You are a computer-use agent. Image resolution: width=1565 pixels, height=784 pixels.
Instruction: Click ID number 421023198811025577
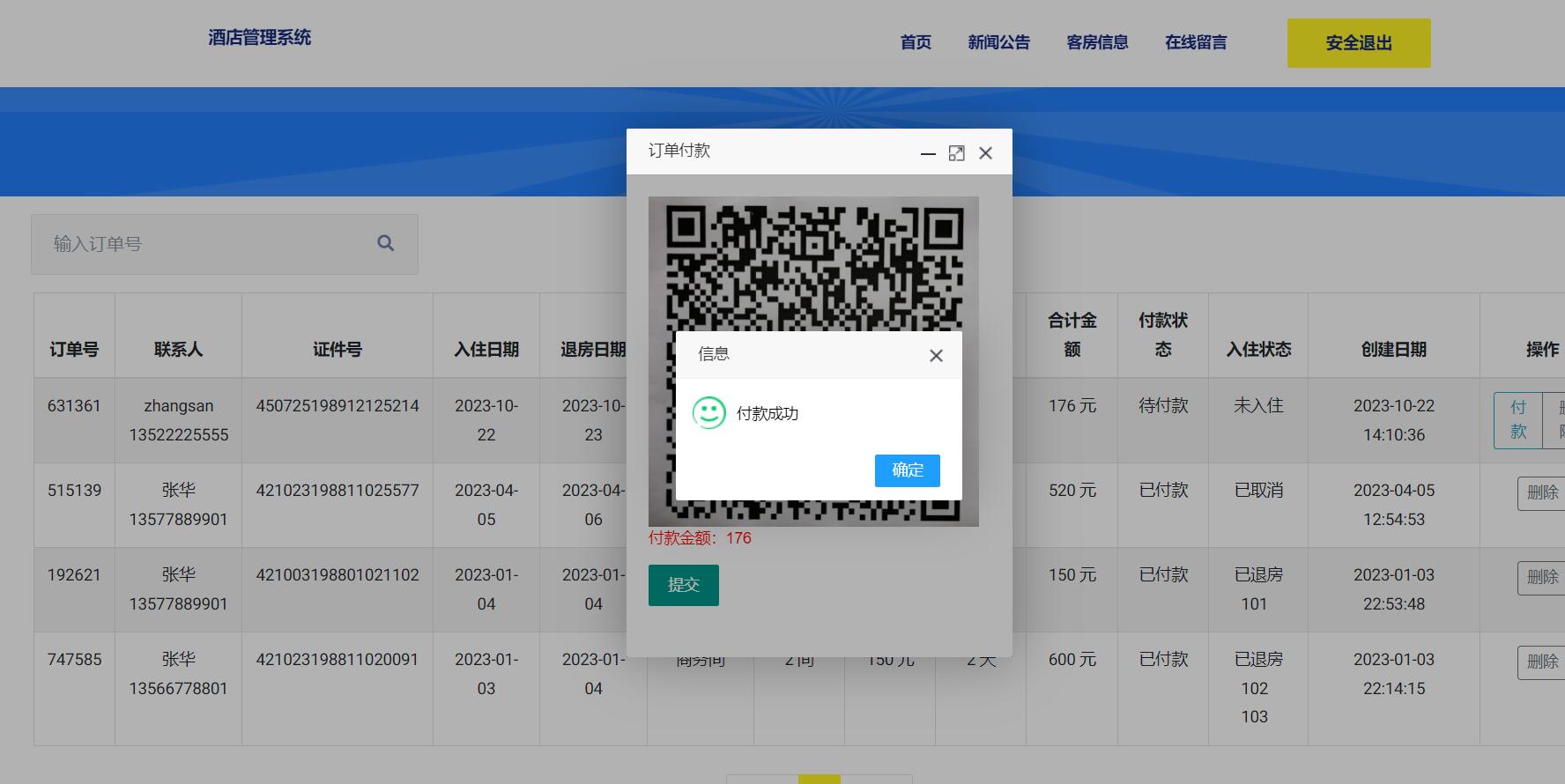click(x=337, y=491)
